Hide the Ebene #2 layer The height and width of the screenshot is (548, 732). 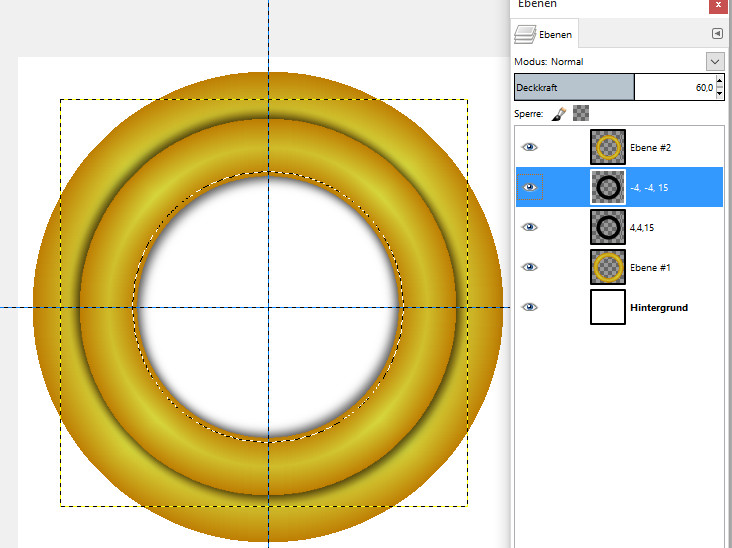pos(530,147)
